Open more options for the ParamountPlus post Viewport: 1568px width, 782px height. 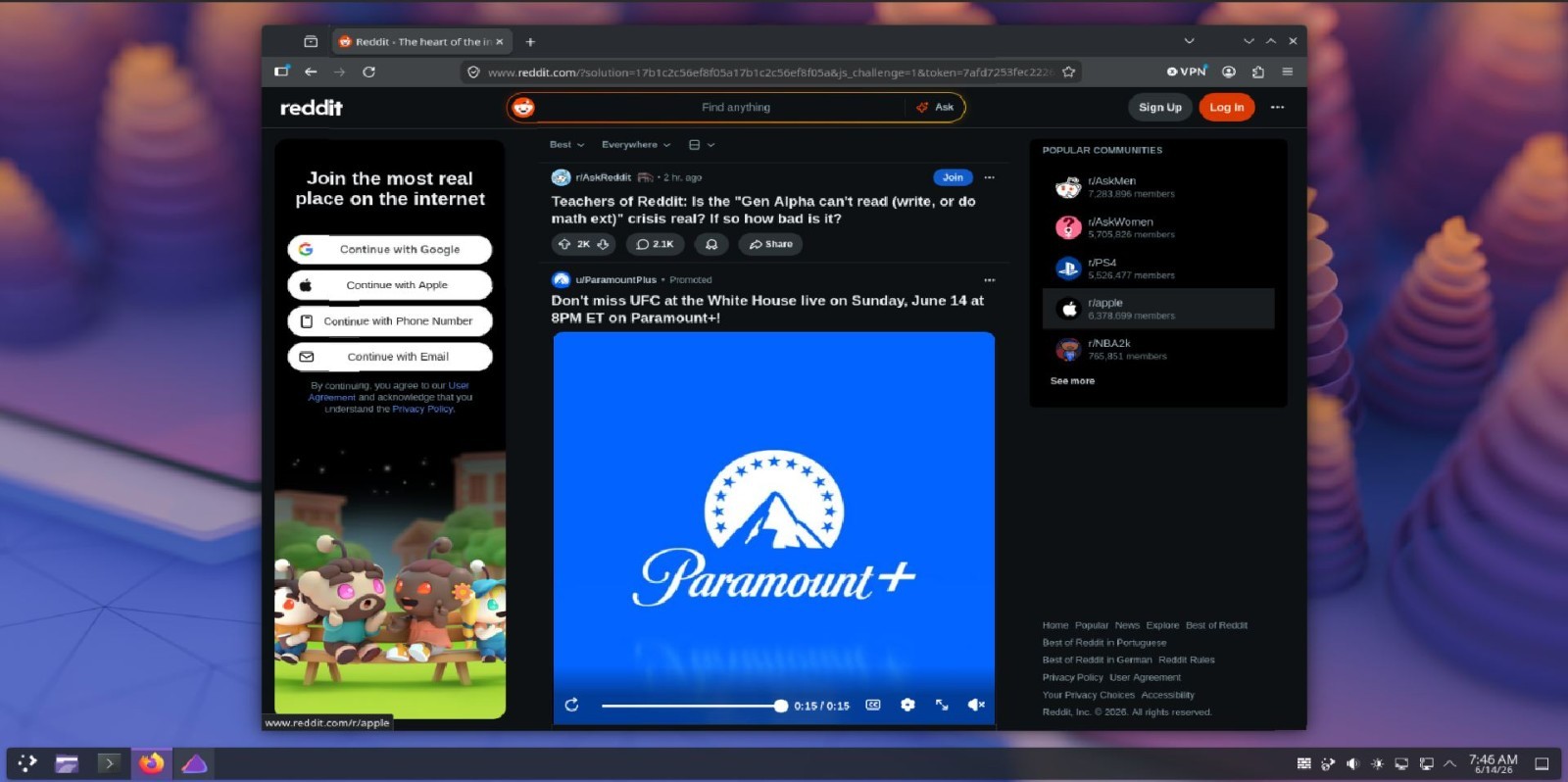point(989,280)
